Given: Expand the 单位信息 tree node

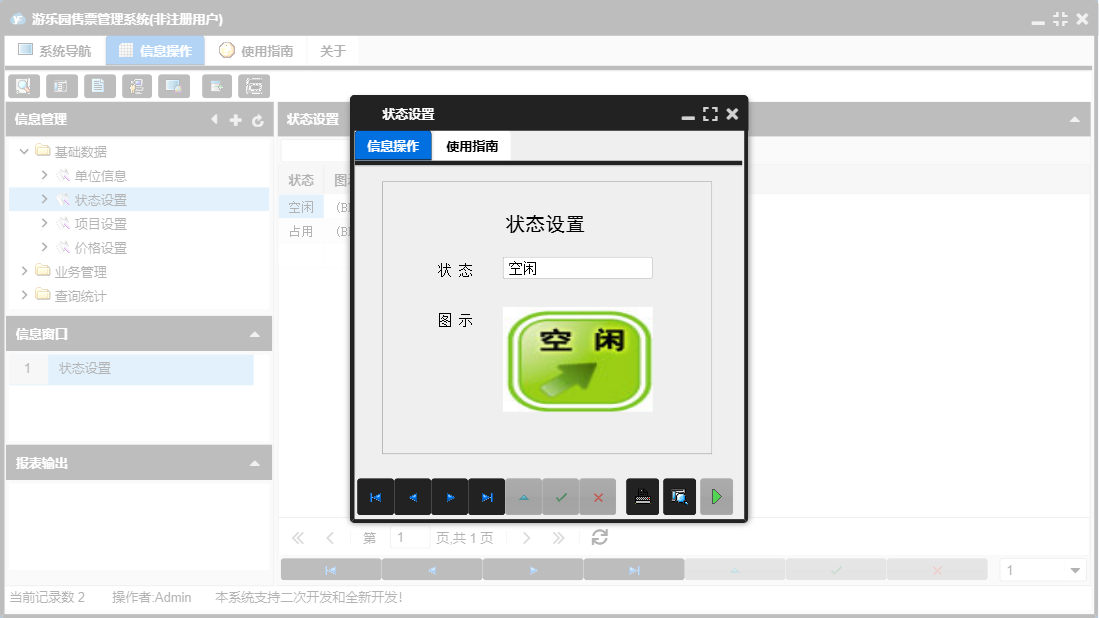Looking at the screenshot, I should (44, 175).
